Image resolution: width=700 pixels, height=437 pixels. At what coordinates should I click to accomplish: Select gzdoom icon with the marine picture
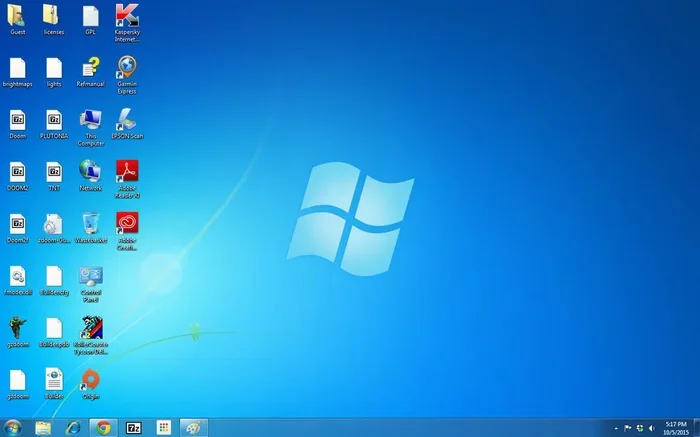17,328
